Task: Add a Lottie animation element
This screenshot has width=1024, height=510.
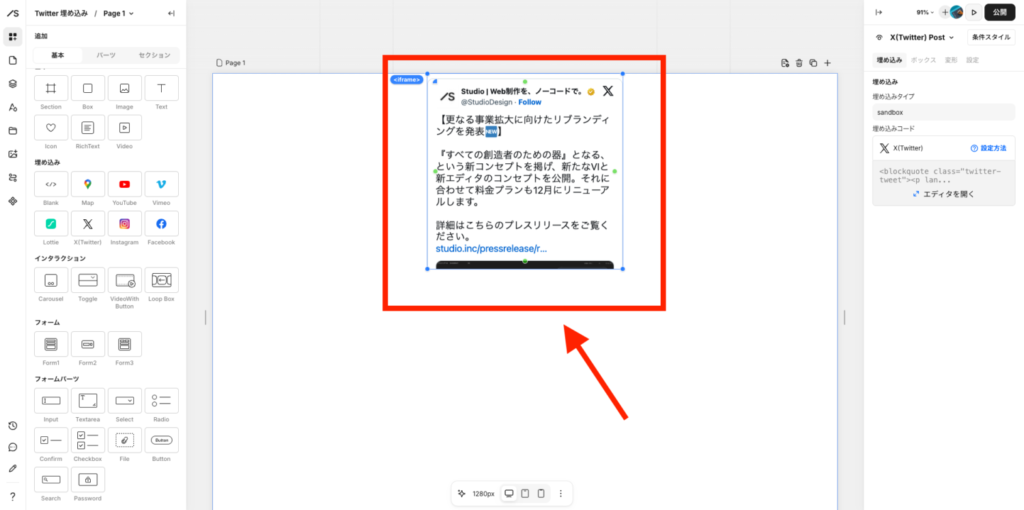Action: point(51,224)
